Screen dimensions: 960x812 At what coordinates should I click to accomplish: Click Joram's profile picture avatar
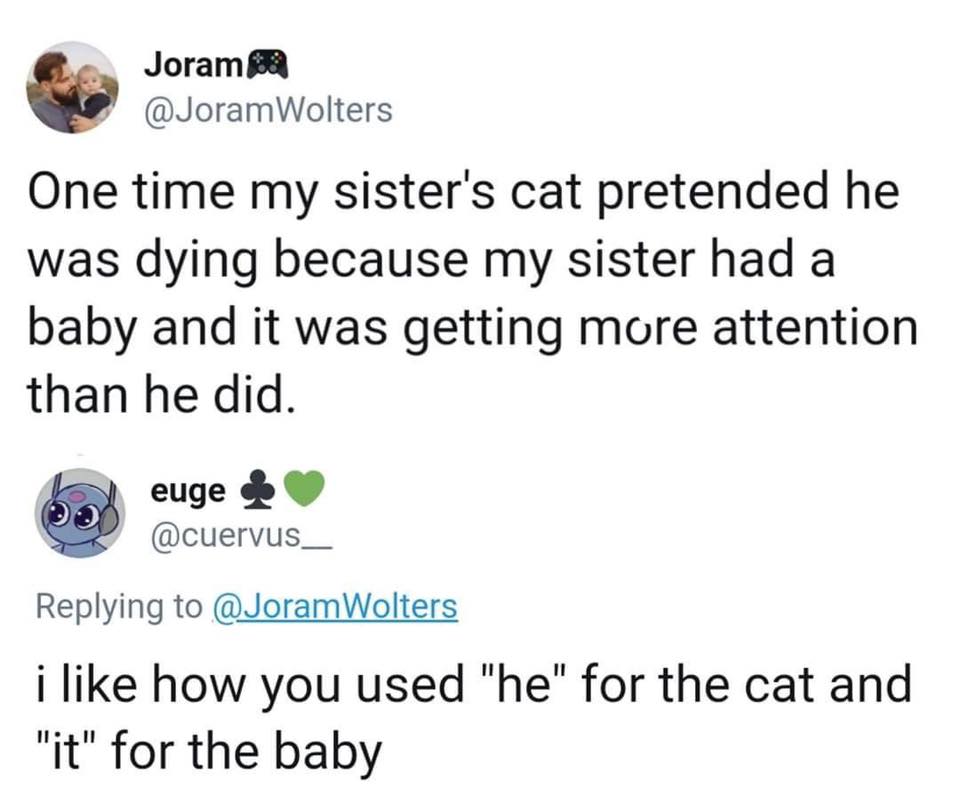(72, 87)
